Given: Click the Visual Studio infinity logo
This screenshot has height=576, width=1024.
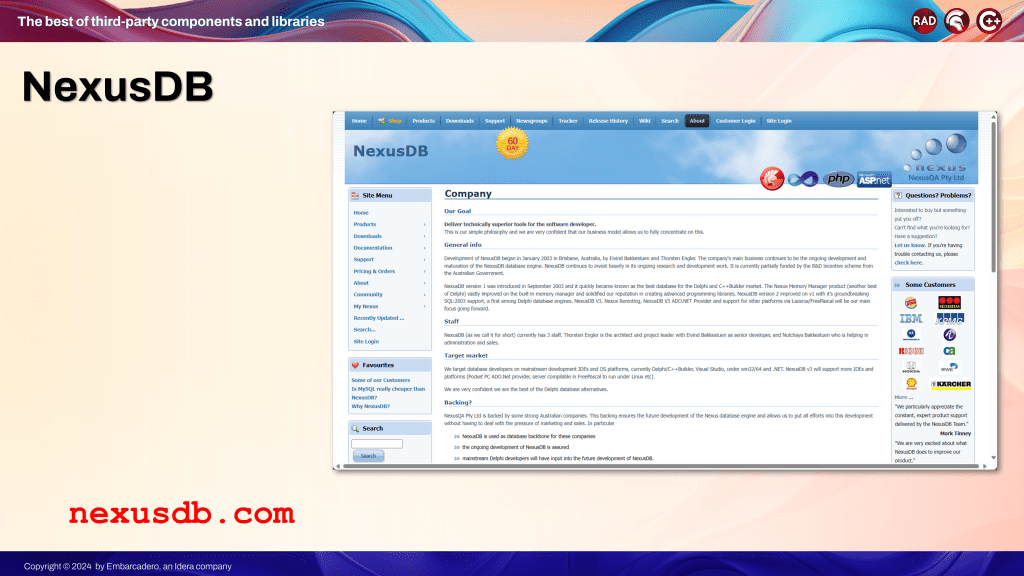Looking at the screenshot, I should (x=803, y=179).
